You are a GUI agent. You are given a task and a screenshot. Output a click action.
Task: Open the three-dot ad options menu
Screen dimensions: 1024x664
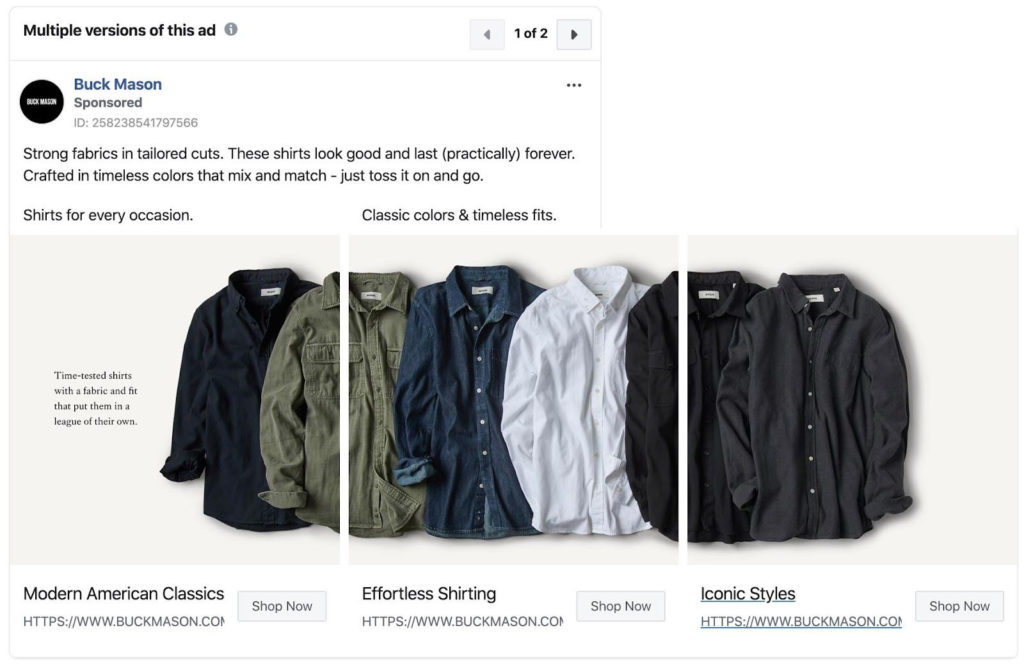[x=573, y=85]
